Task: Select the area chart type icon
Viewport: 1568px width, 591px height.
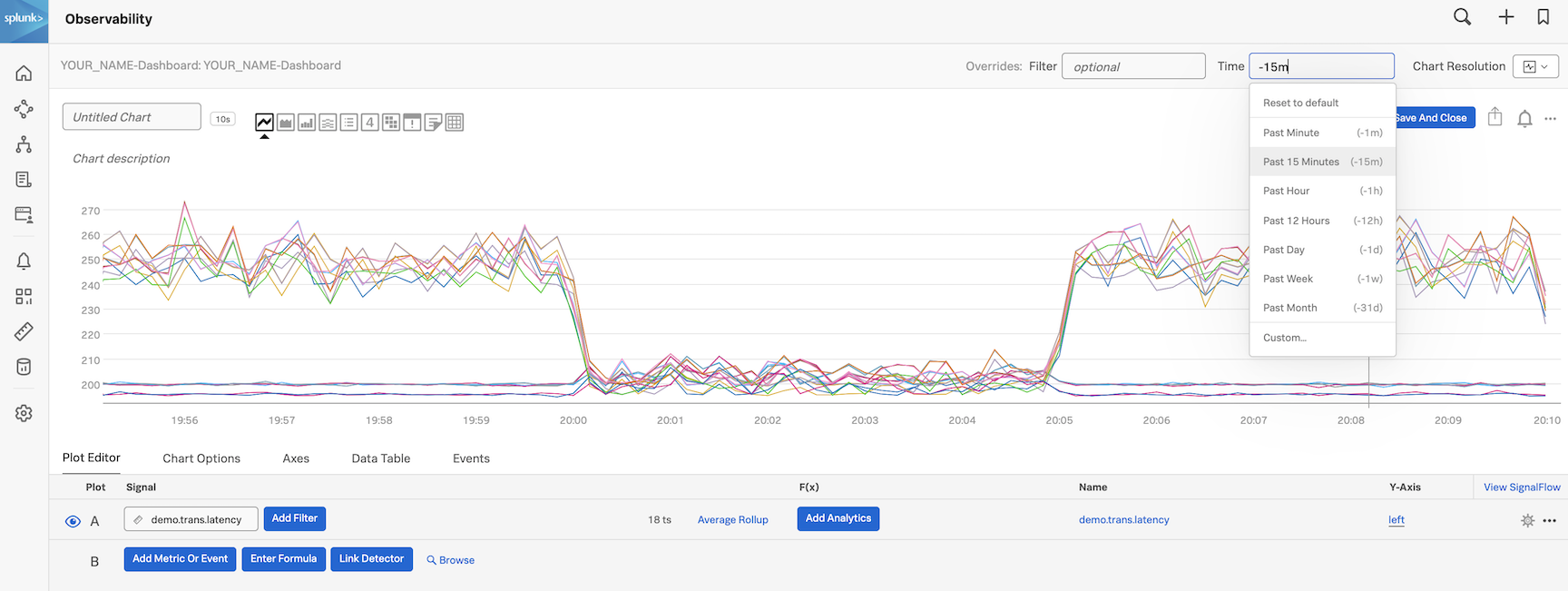Action: coord(286,123)
